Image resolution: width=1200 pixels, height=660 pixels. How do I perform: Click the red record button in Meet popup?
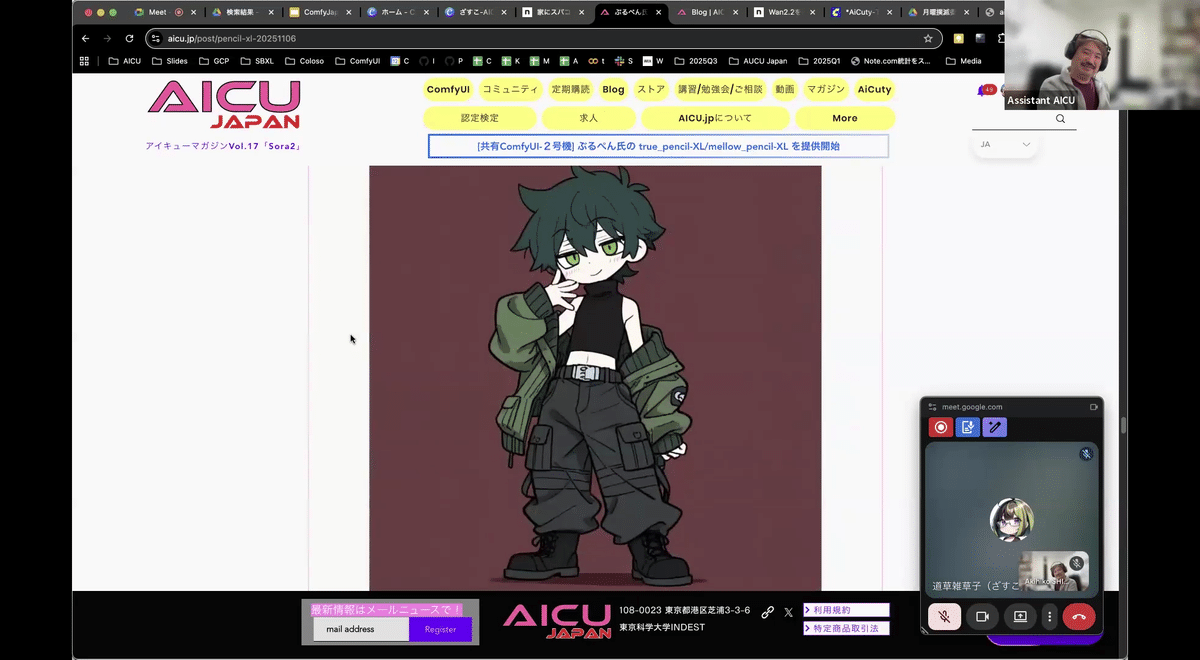940,428
